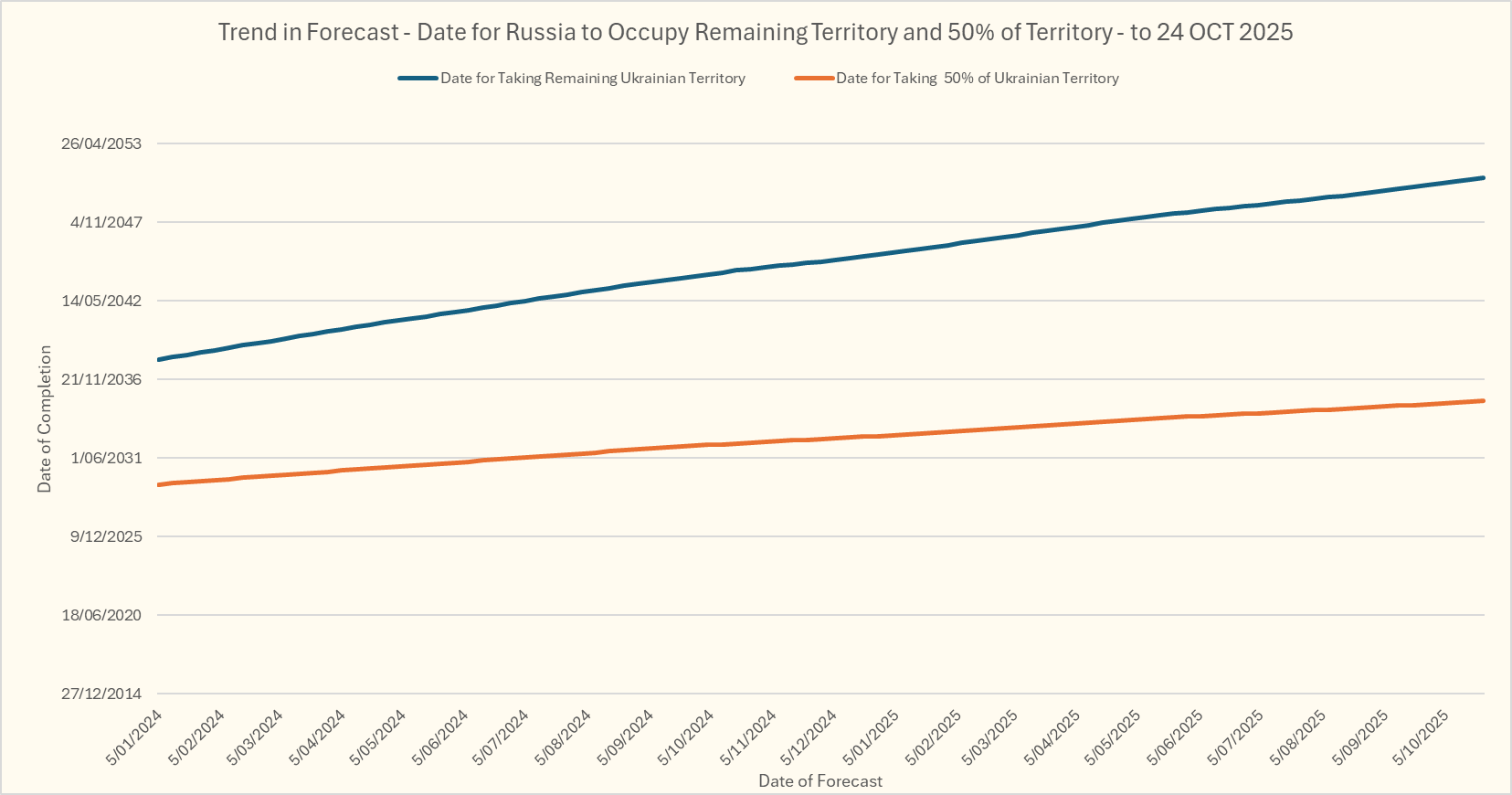Select the 'Date of Completion' vertical axis title

pos(45,419)
